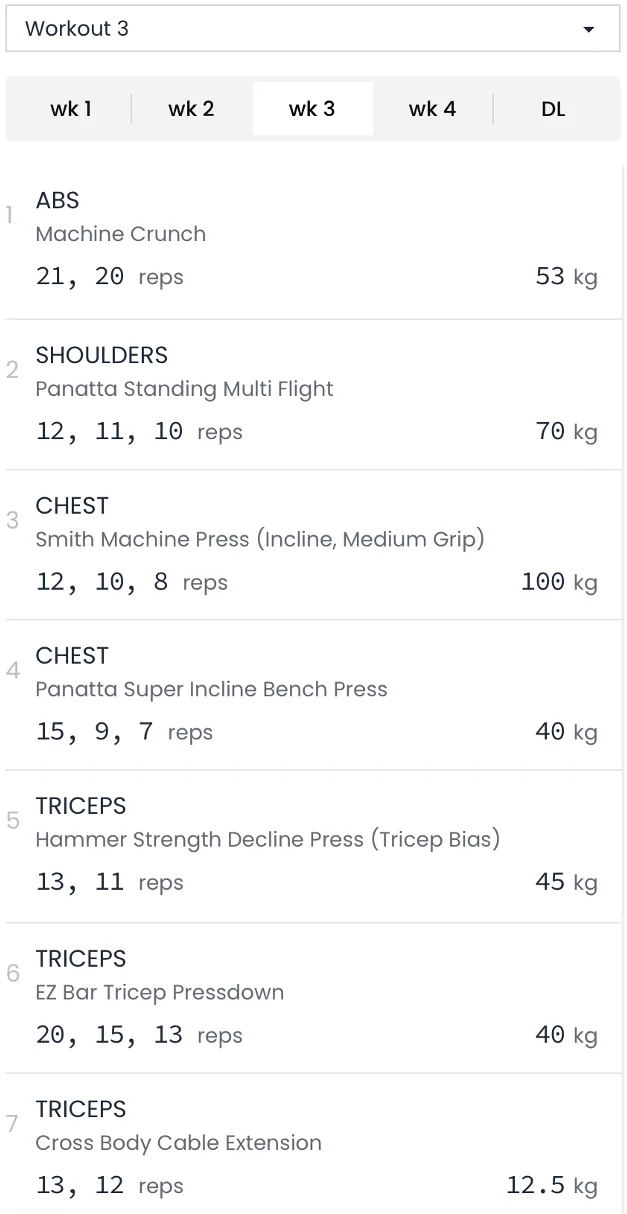Click the 53 kg weight value
Viewport: 627px width, 1214px height.
566,277
